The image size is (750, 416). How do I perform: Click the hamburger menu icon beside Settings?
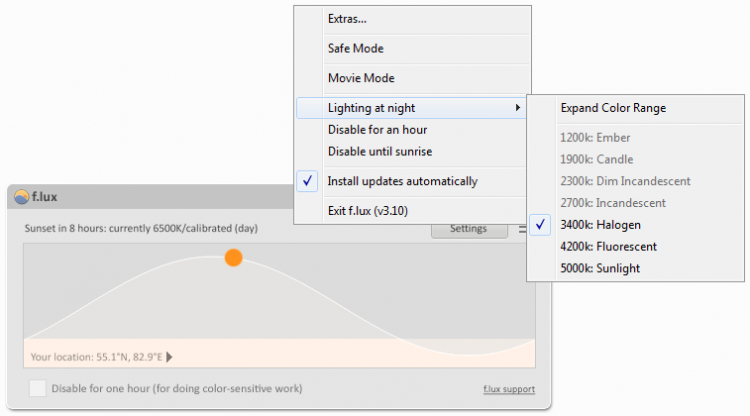tap(521, 229)
